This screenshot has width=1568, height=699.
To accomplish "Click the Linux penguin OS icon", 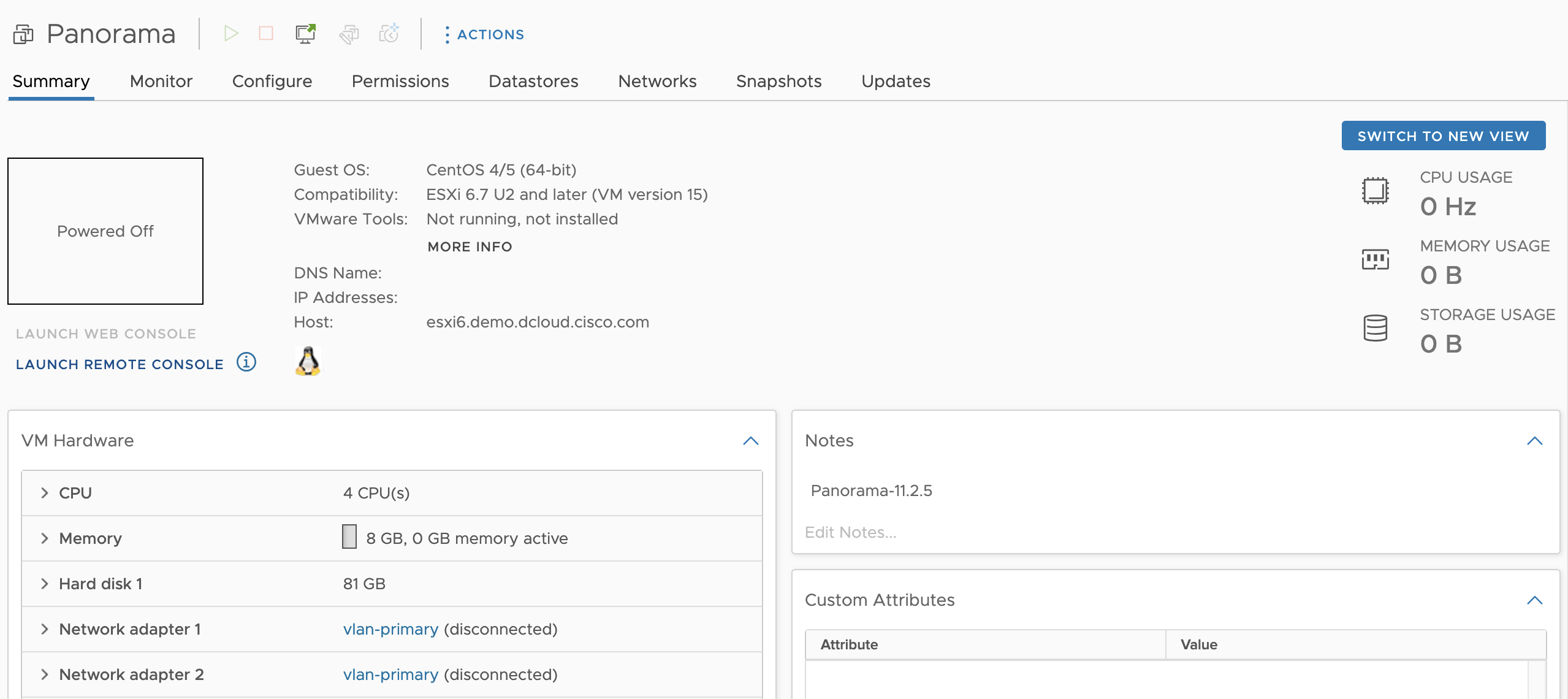I will pyautogui.click(x=308, y=361).
